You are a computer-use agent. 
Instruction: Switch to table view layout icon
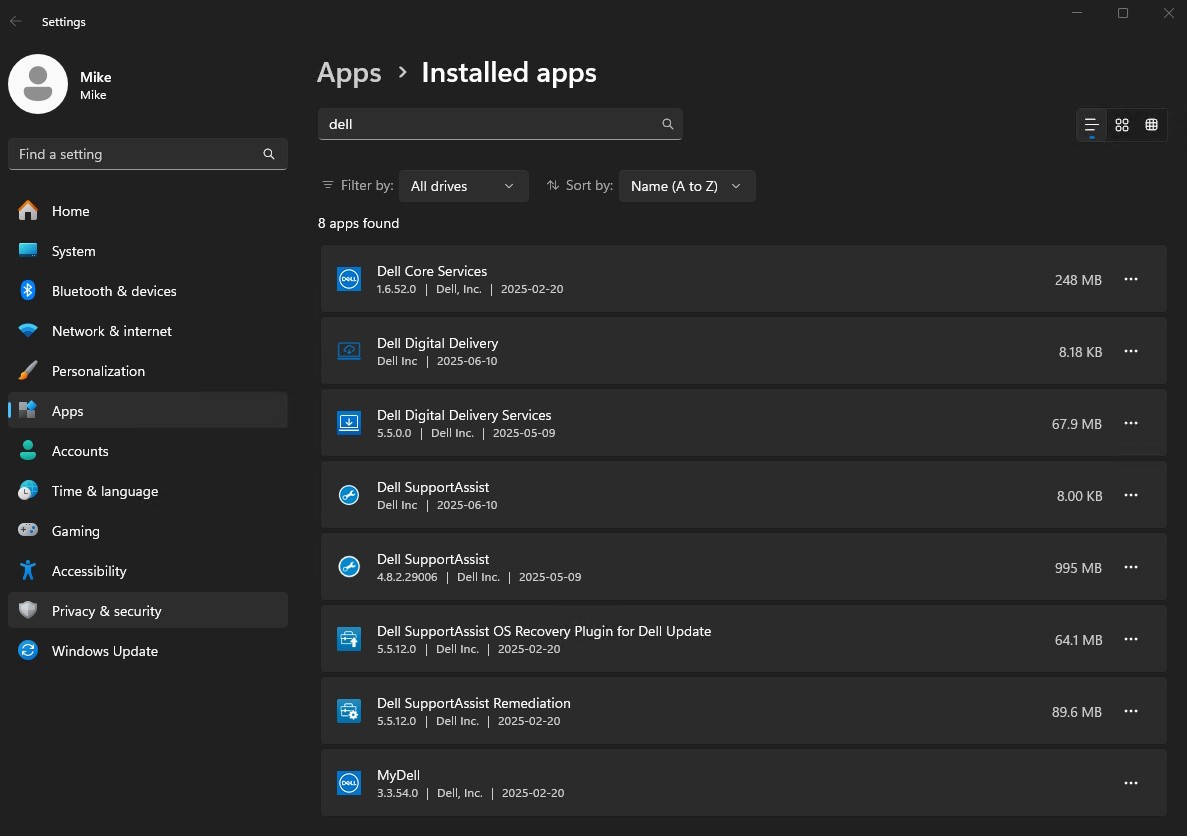click(x=1152, y=125)
